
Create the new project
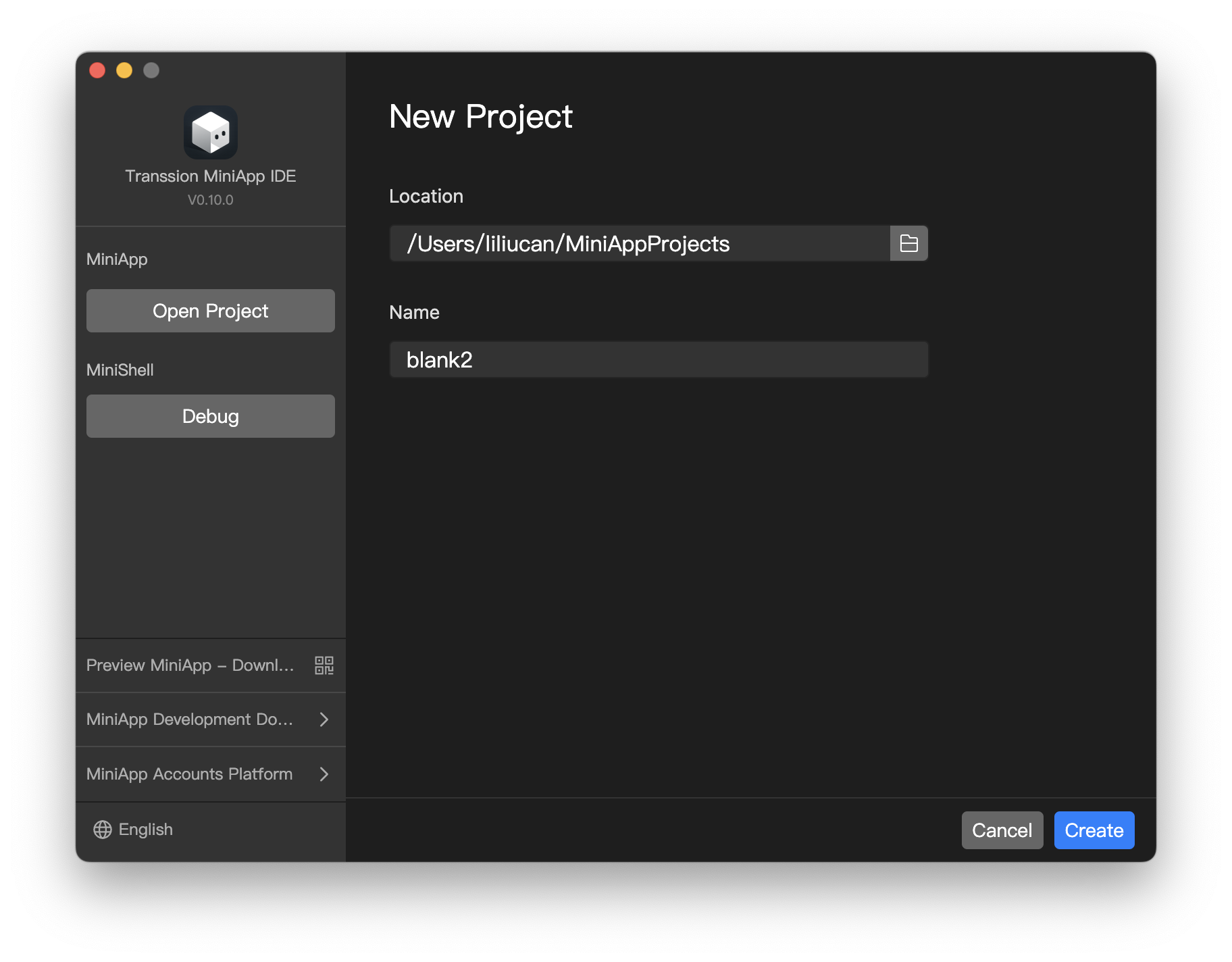click(x=1094, y=830)
